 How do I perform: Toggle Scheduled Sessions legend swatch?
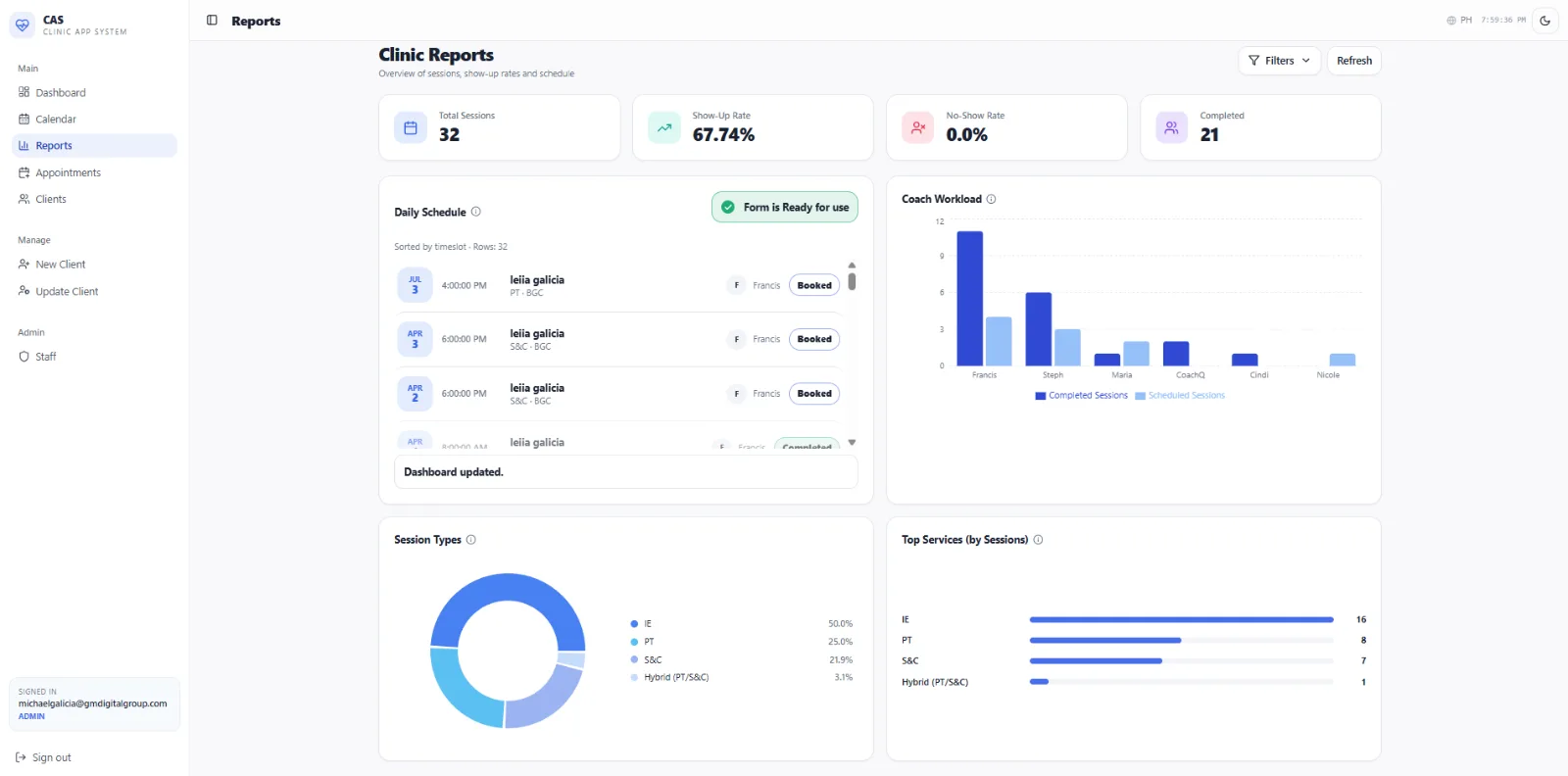[1140, 396]
